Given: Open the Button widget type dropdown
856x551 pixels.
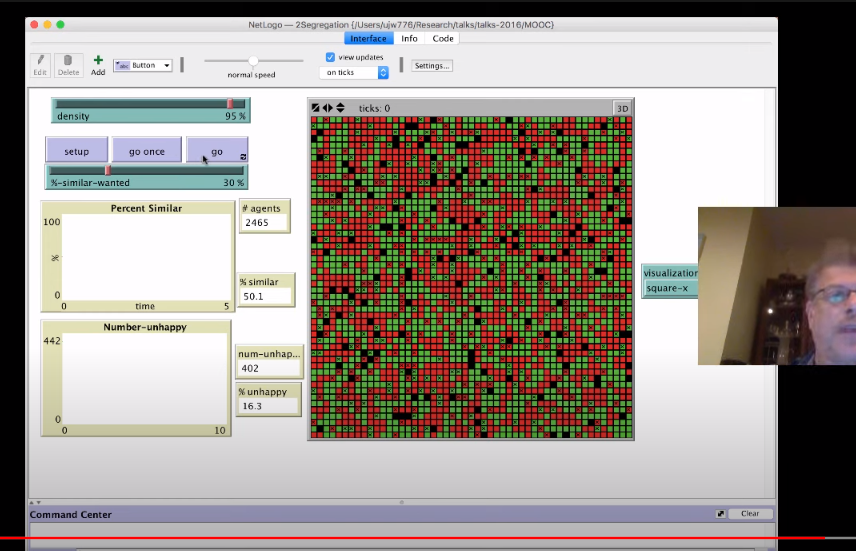Looking at the screenshot, I should coord(143,65).
